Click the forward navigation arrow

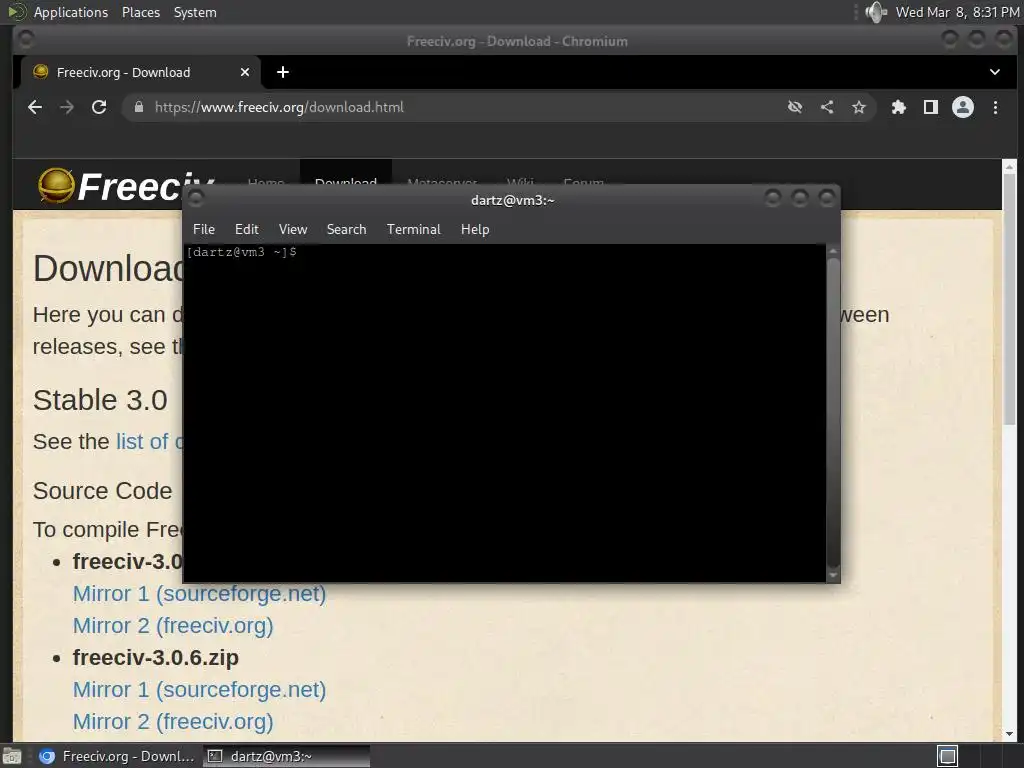(x=67, y=107)
